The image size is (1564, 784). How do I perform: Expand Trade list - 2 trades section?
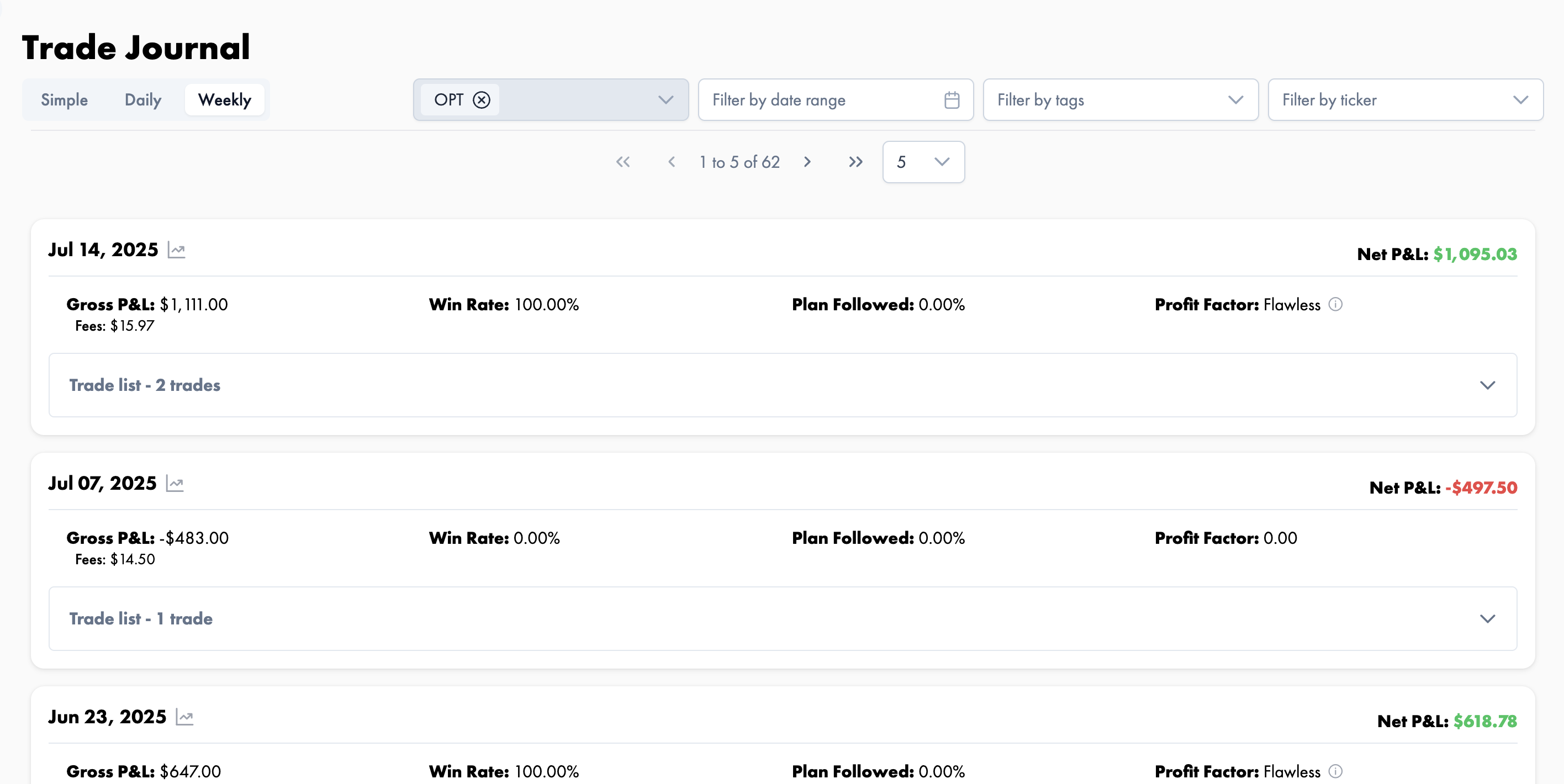pyautogui.click(x=783, y=385)
